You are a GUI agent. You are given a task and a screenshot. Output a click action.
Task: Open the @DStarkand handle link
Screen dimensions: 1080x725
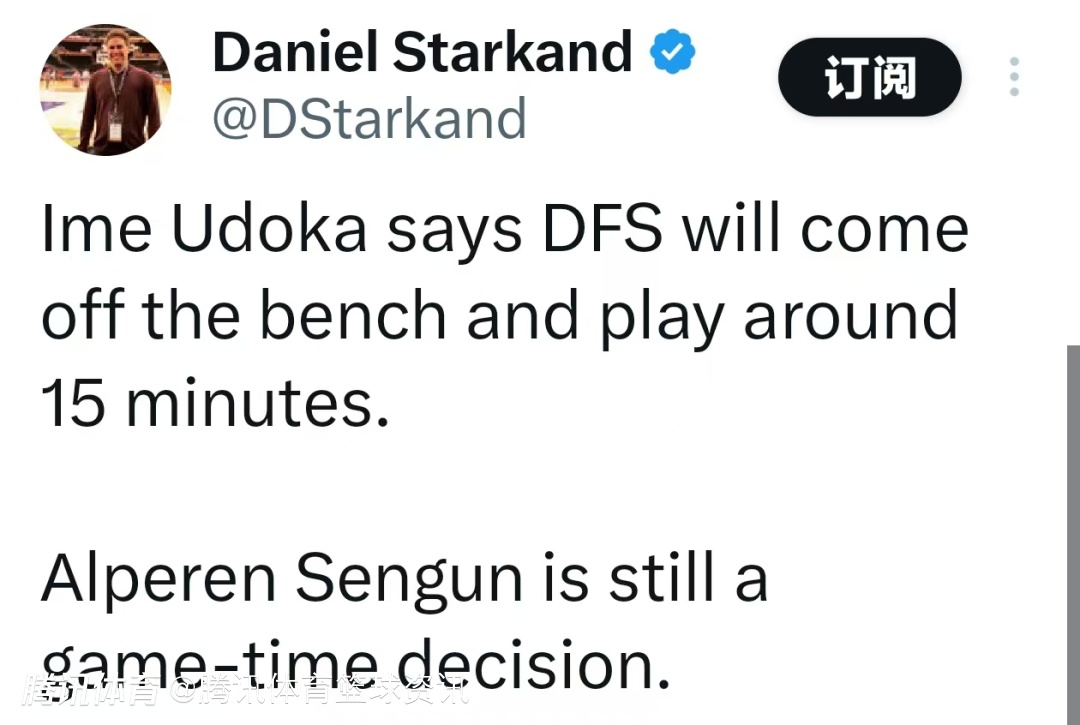(369, 119)
